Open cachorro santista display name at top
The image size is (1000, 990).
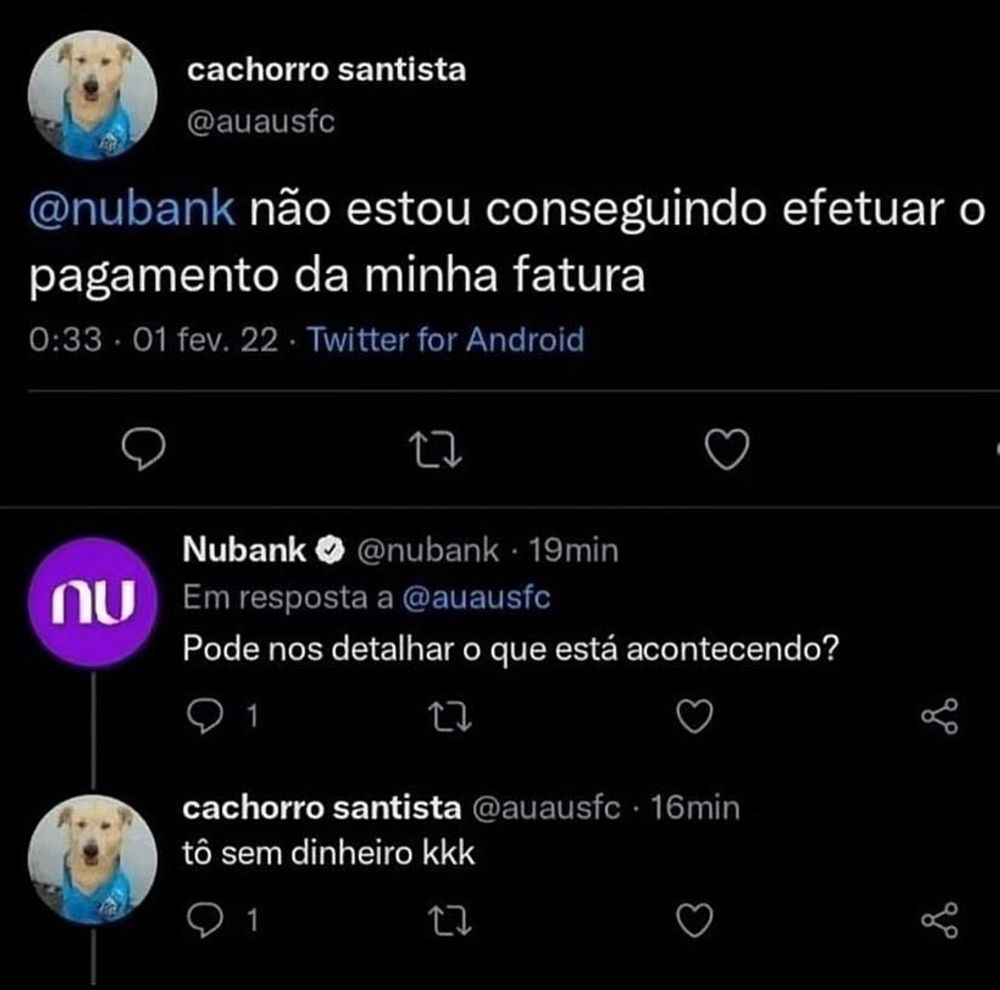(x=327, y=70)
